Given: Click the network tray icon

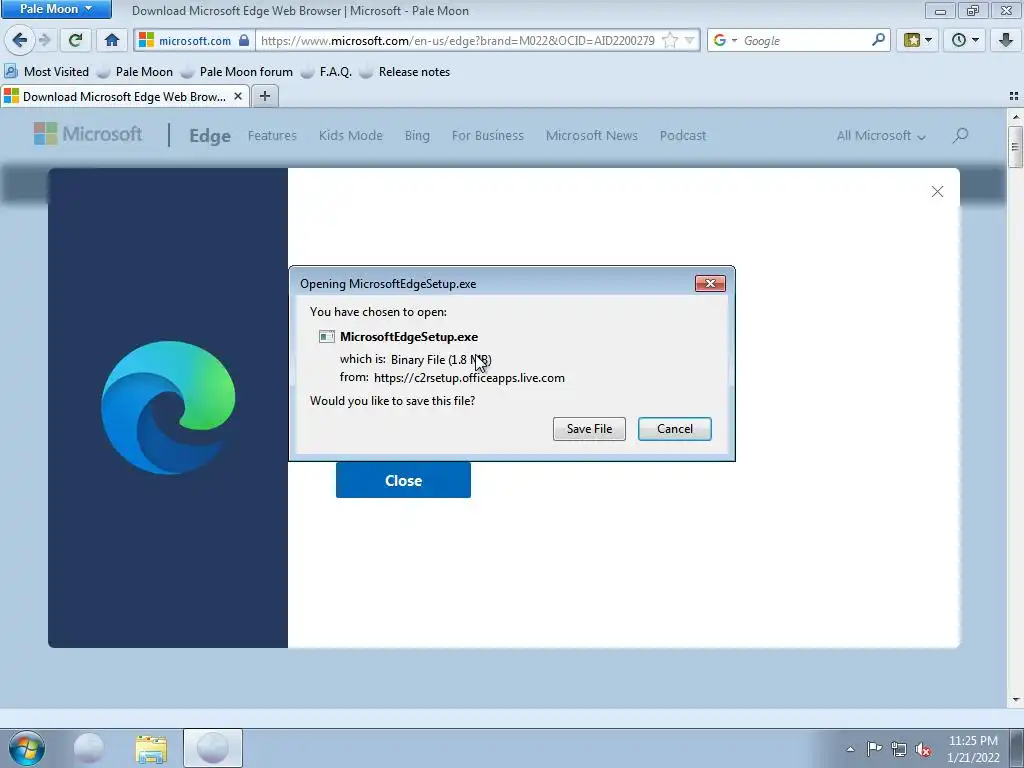Looking at the screenshot, I should point(899,749).
